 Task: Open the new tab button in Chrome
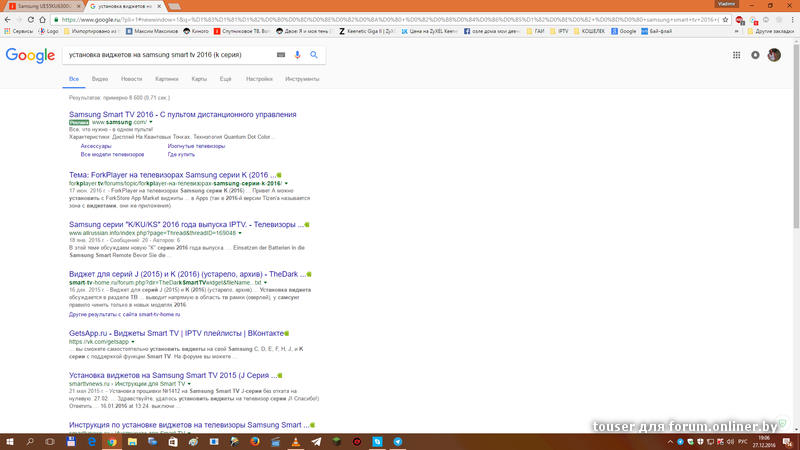(x=174, y=7)
